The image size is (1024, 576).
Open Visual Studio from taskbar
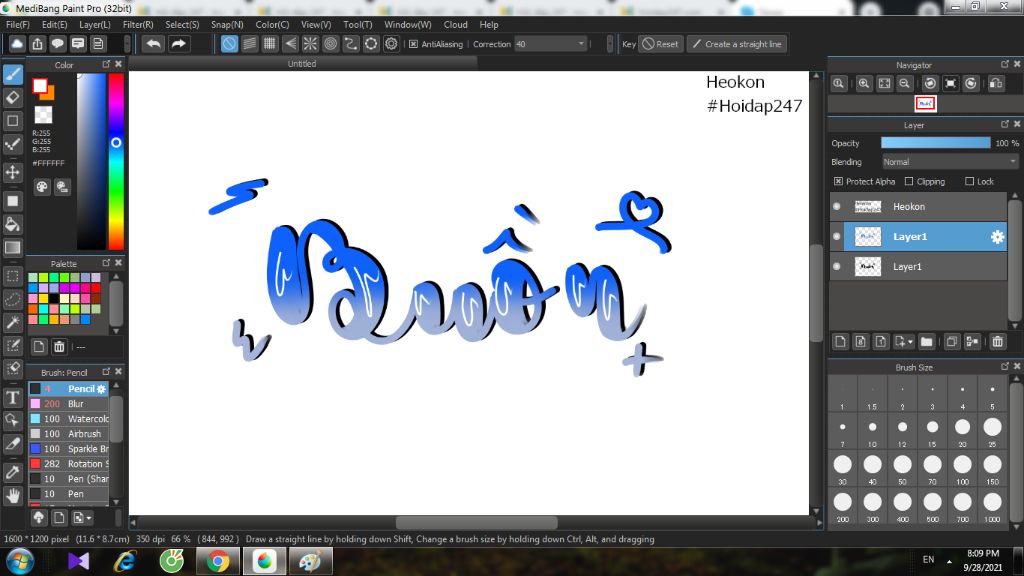click(x=78, y=561)
